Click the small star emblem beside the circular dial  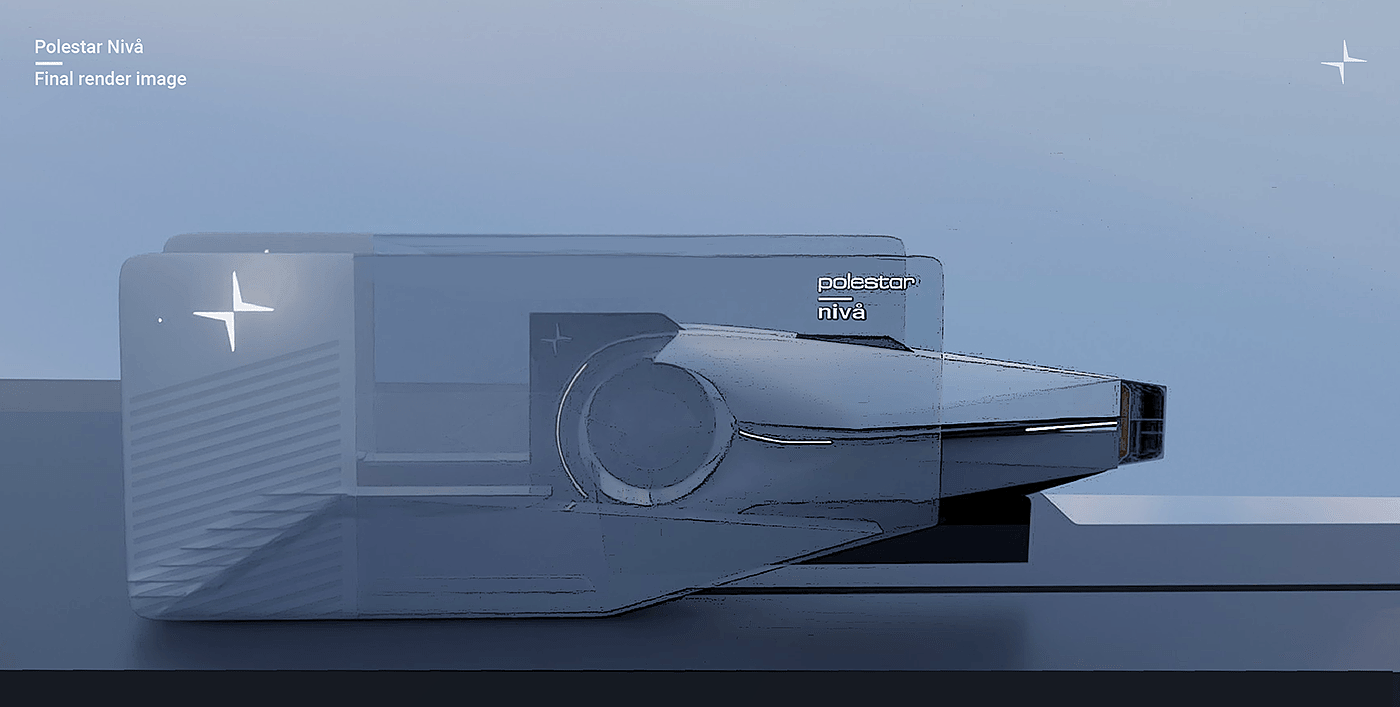coord(556,341)
